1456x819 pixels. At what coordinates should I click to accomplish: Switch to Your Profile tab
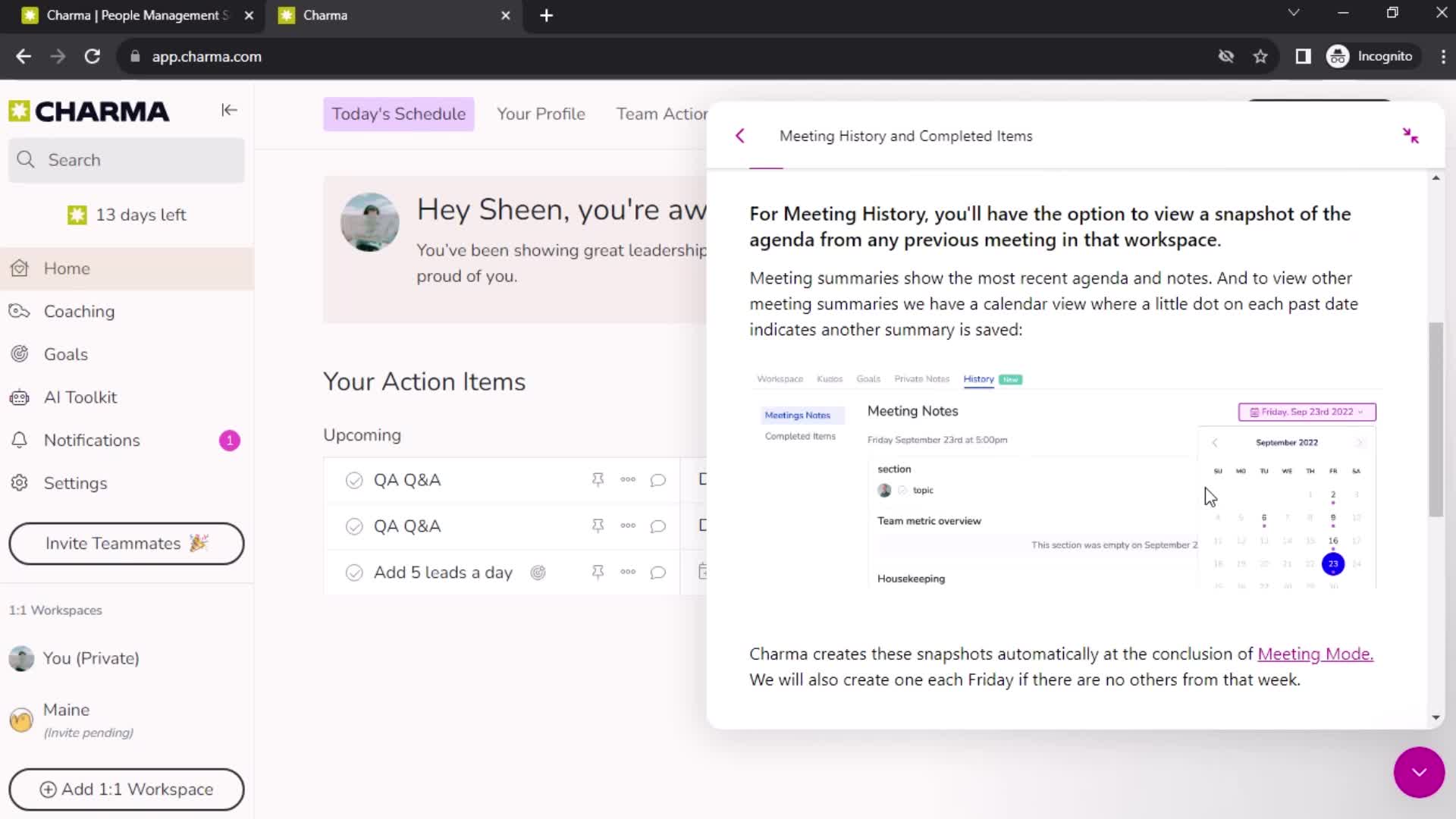pyautogui.click(x=541, y=114)
